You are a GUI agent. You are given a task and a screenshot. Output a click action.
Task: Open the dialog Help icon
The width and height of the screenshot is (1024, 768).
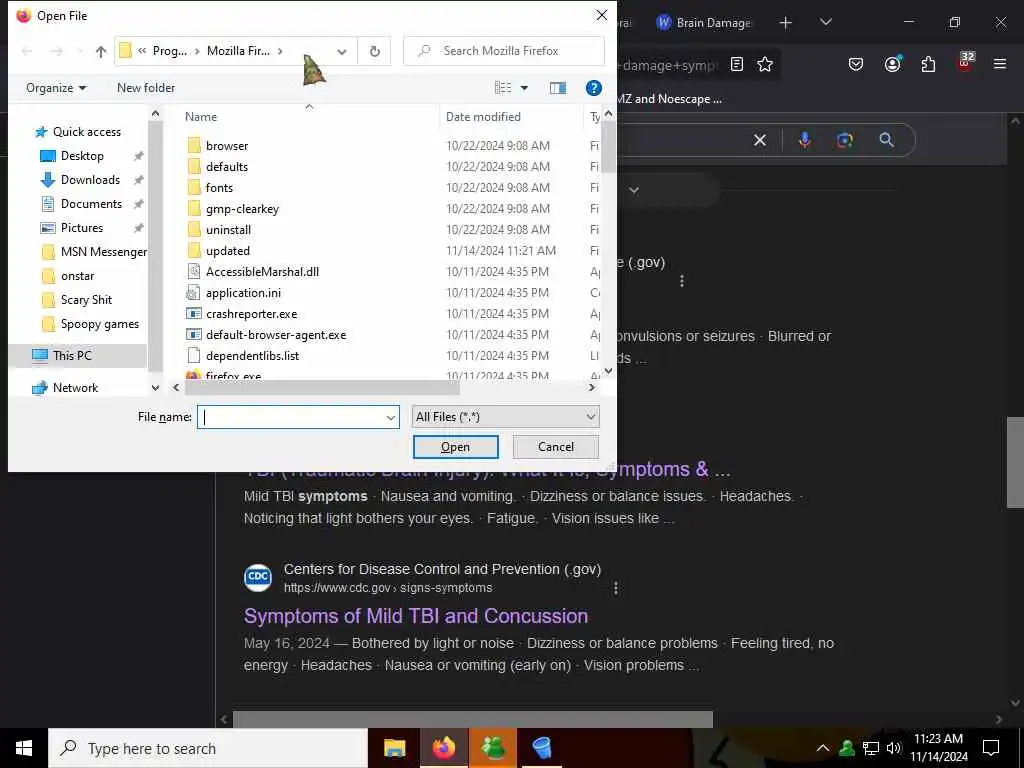(x=593, y=88)
